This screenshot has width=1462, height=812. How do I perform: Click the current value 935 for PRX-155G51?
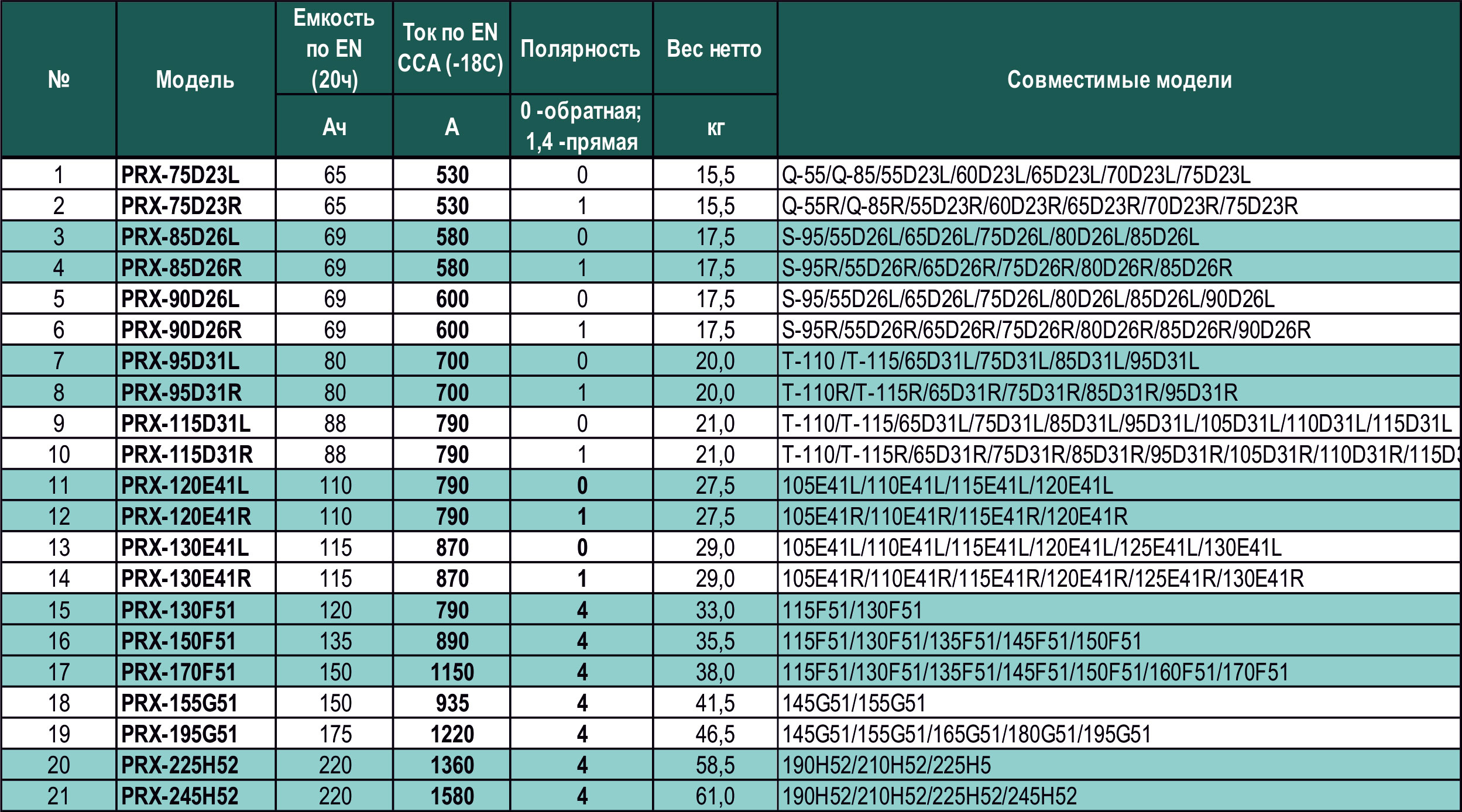[452, 703]
